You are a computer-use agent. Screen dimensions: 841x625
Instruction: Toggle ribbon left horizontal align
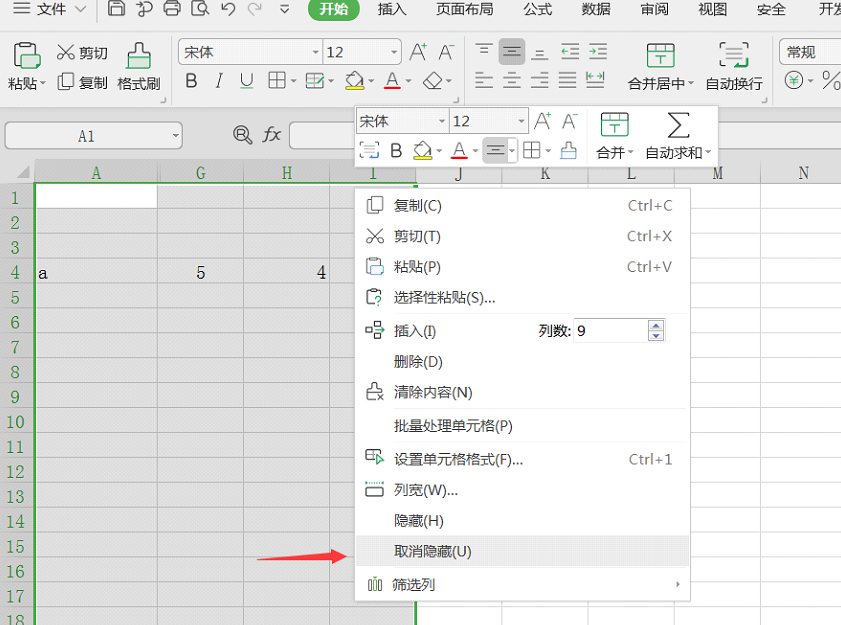pos(484,80)
